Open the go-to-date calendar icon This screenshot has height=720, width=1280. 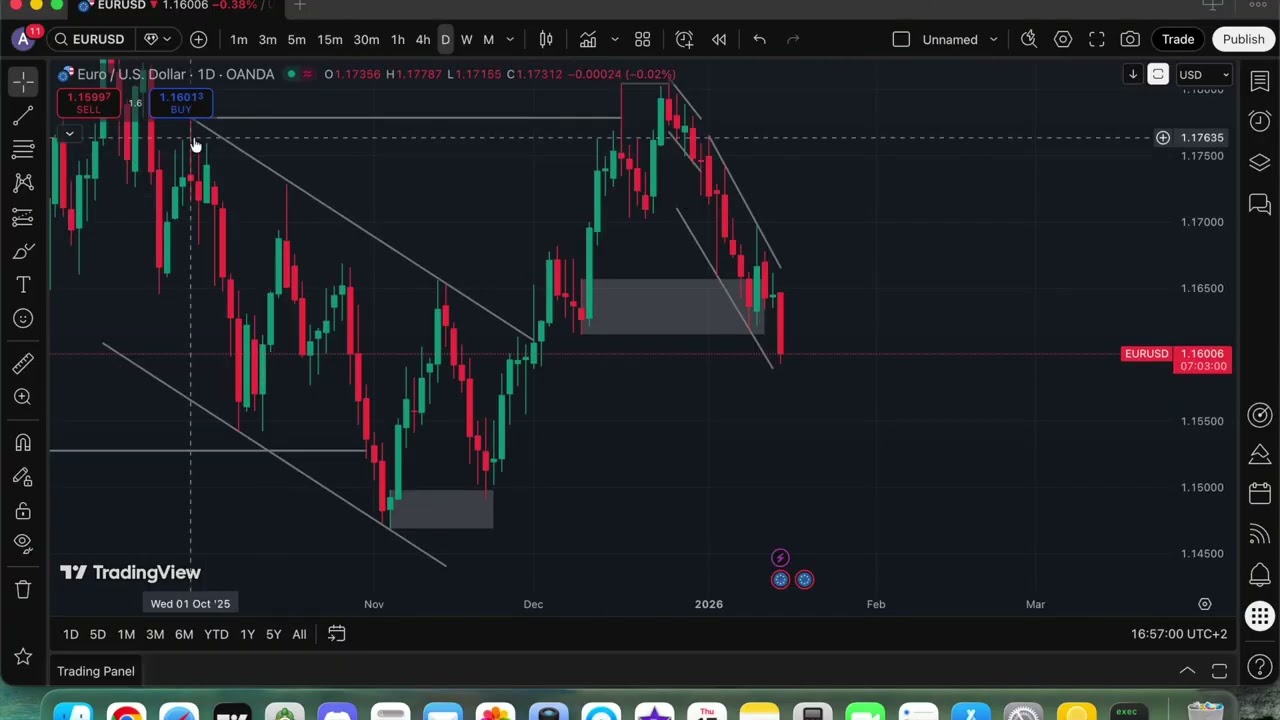coord(337,634)
